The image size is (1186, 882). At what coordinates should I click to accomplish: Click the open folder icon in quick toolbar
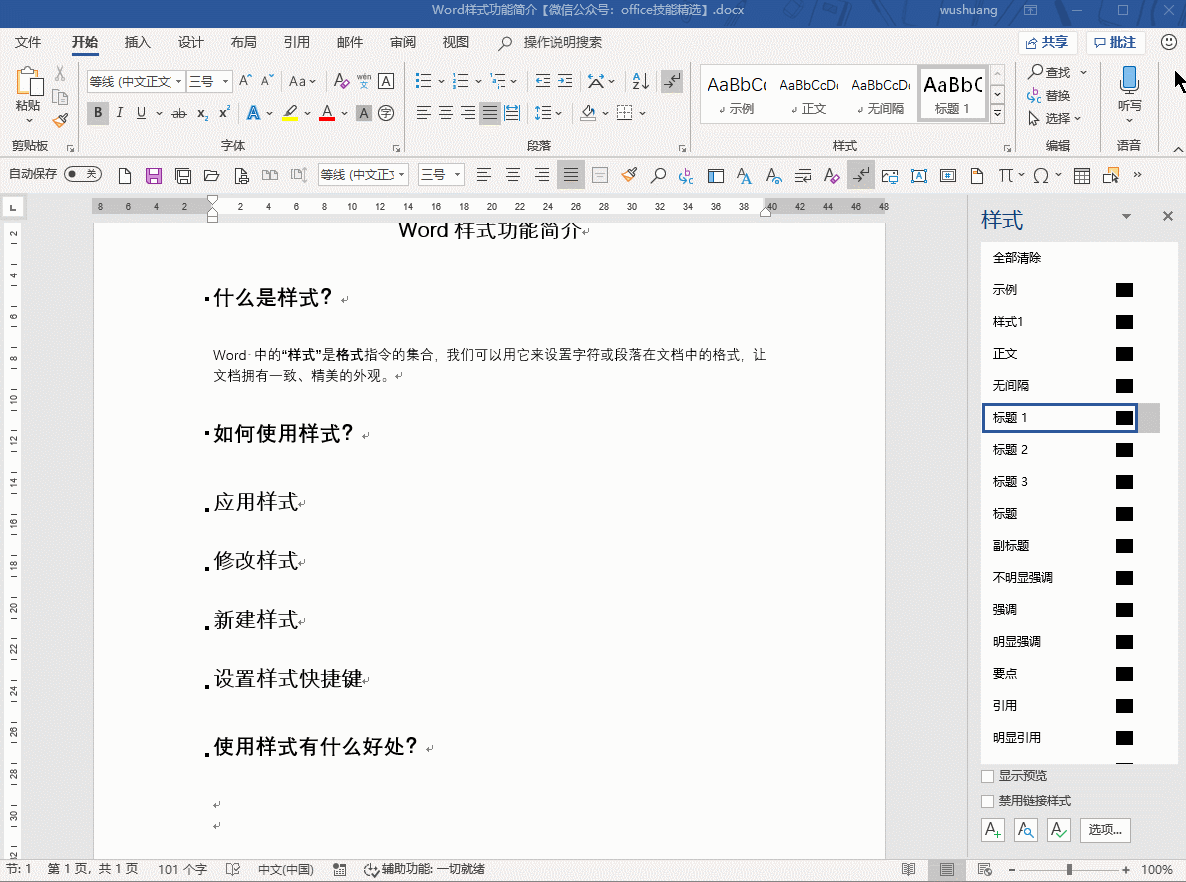(212, 176)
